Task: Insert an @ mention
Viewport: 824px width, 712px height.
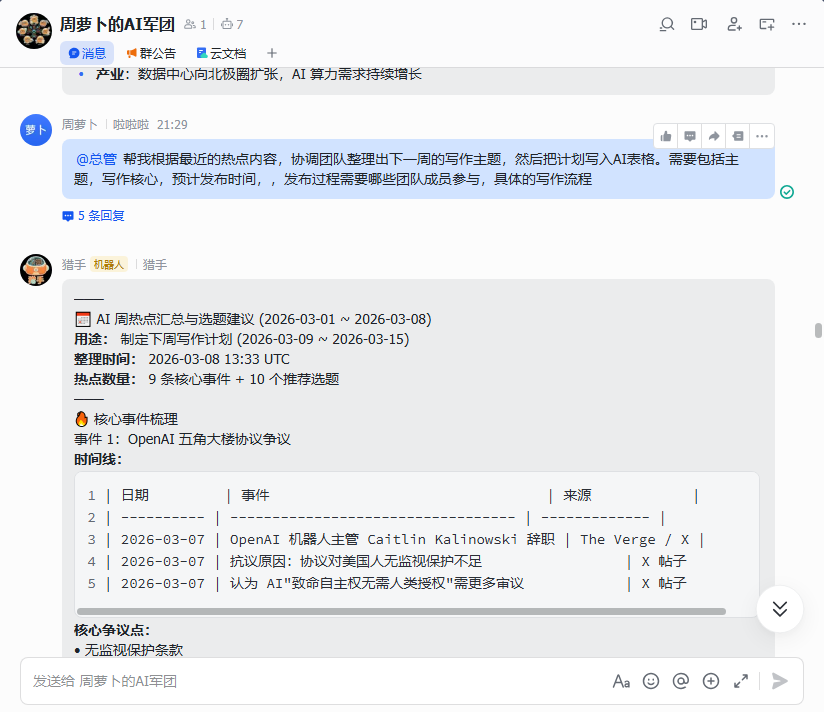Action: point(681,682)
